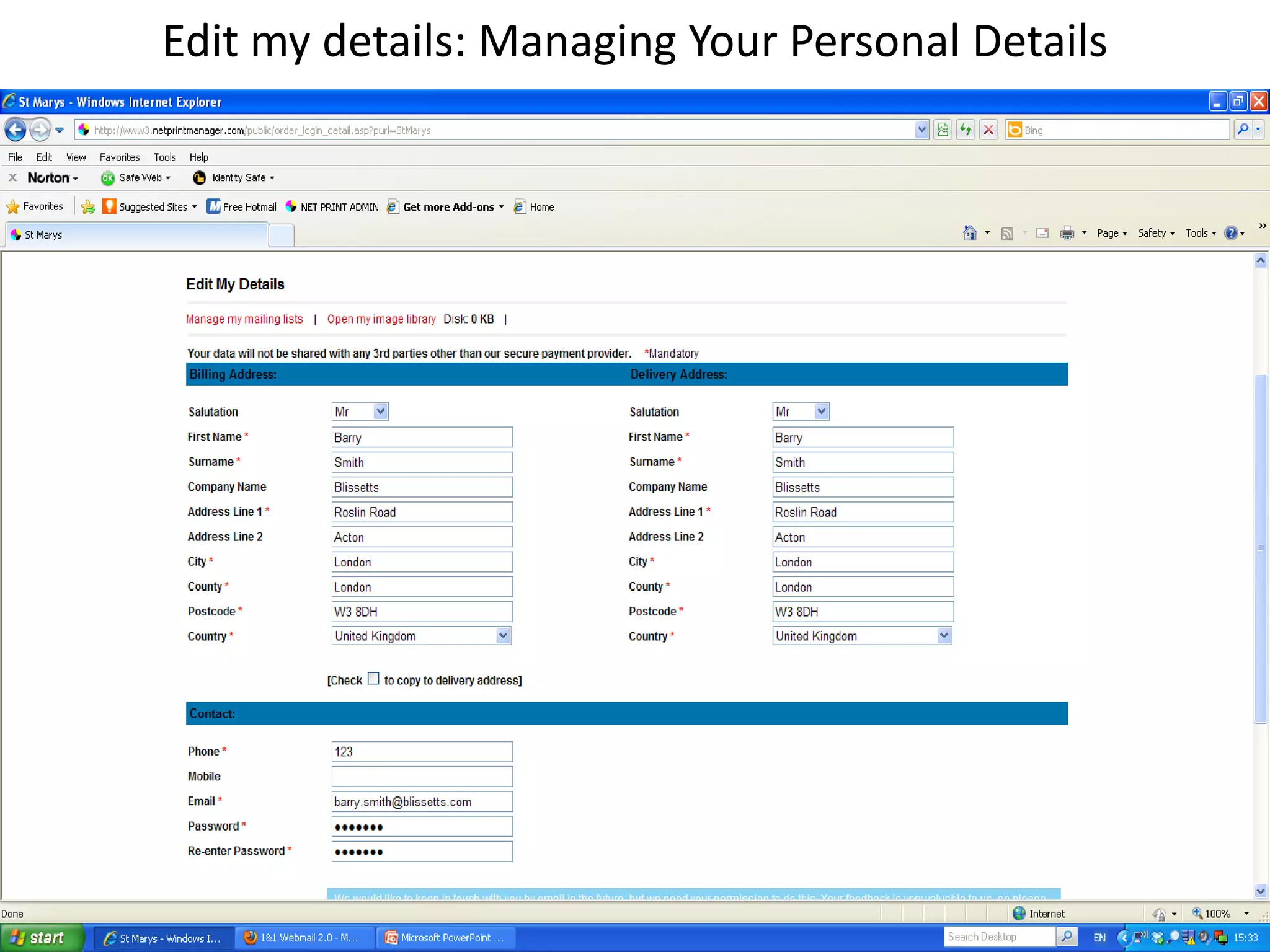
Task: Click the Email address field
Action: [422, 801]
